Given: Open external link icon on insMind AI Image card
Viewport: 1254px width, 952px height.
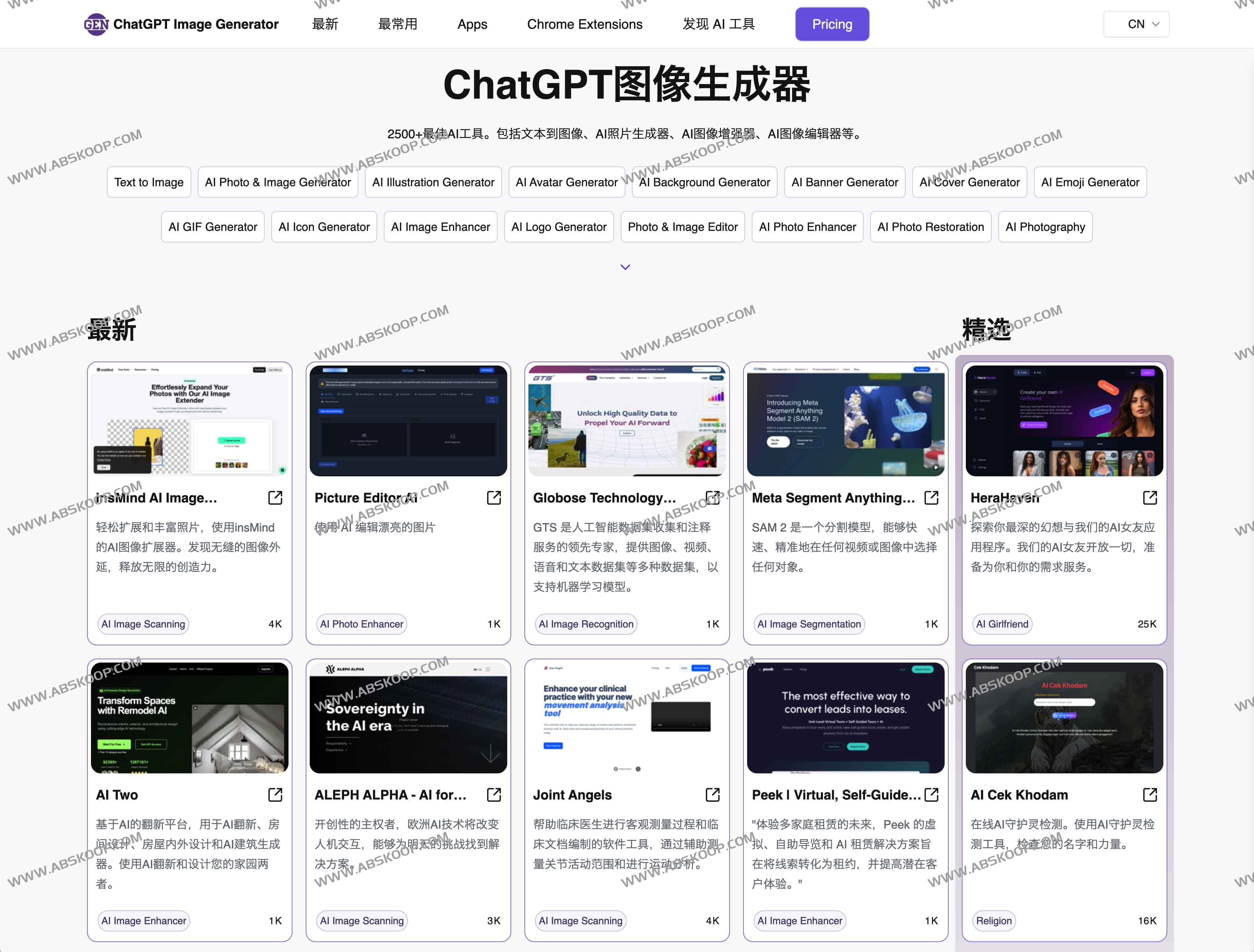Looking at the screenshot, I should pos(275,498).
